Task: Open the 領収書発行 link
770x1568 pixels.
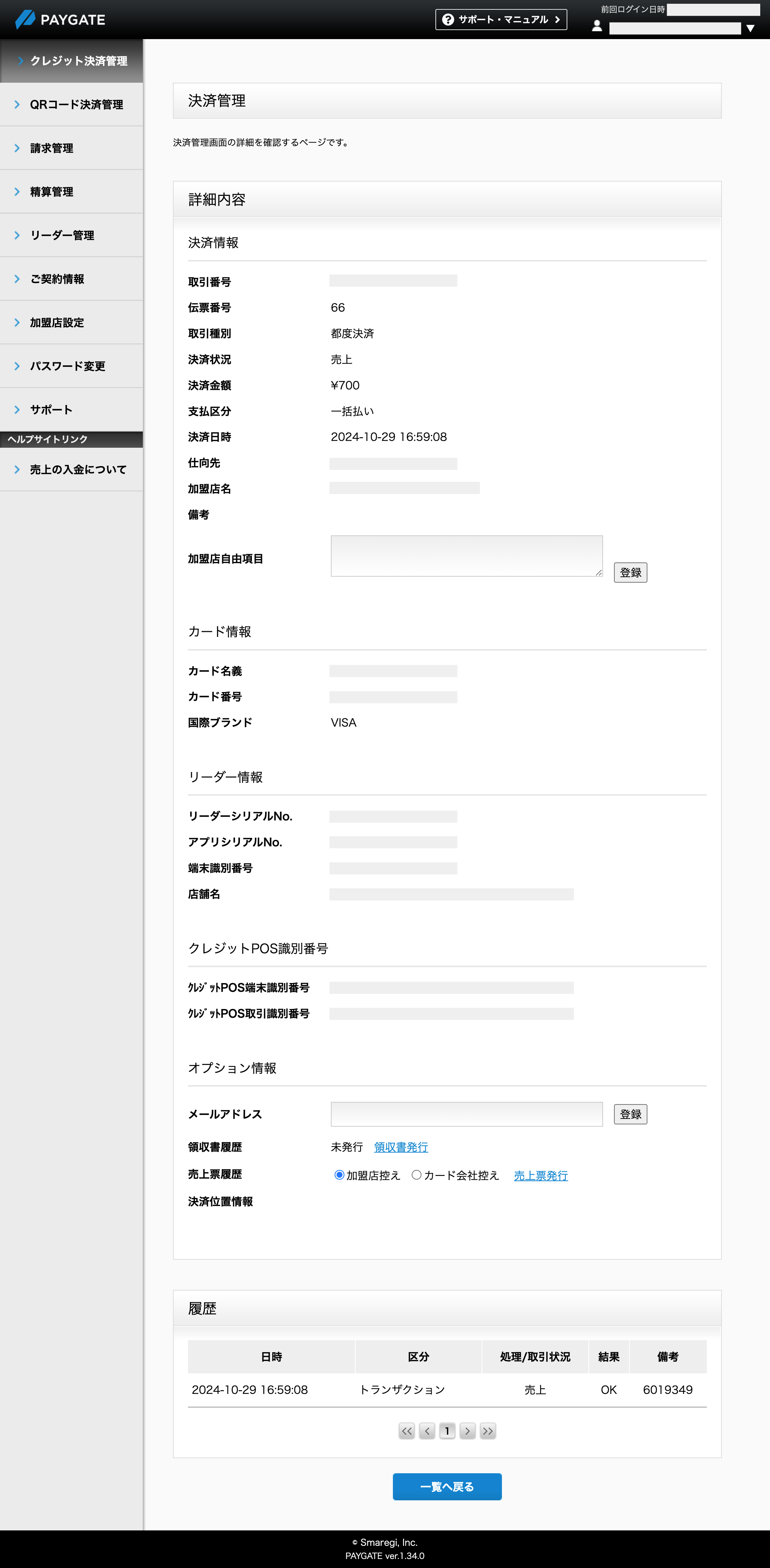Action: click(400, 1147)
